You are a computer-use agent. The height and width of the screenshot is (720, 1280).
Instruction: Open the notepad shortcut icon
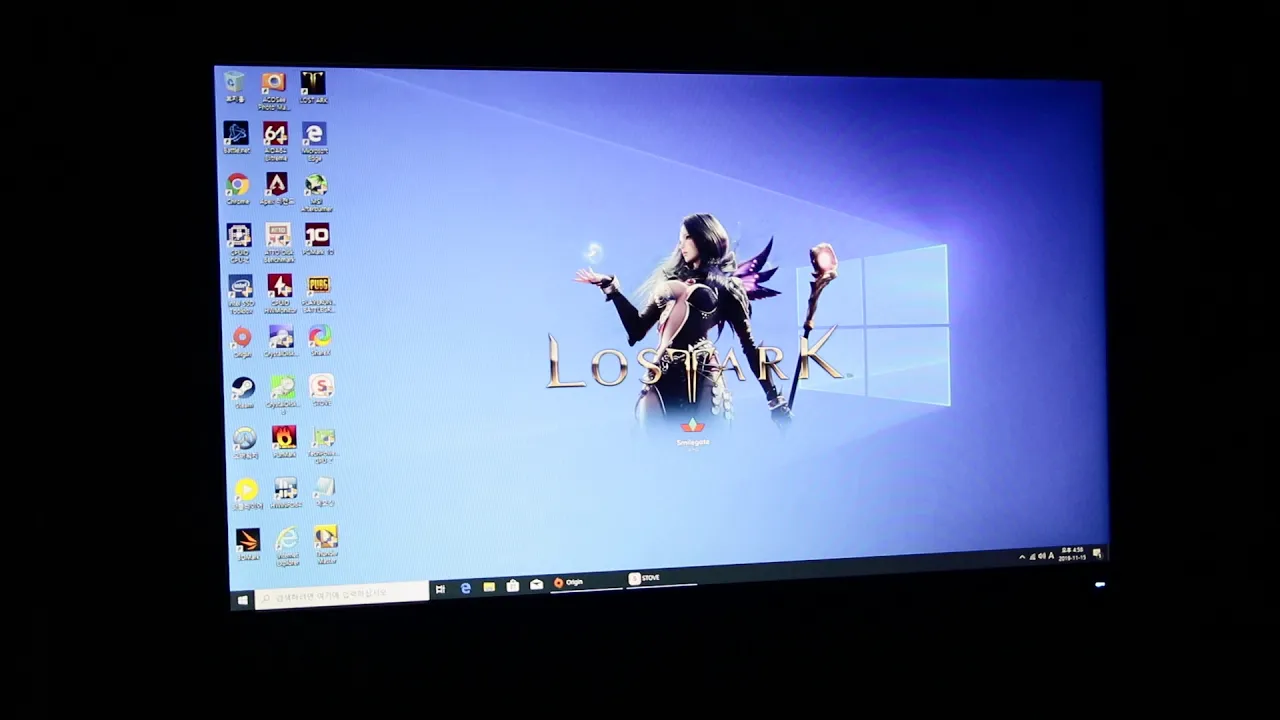click(x=324, y=491)
